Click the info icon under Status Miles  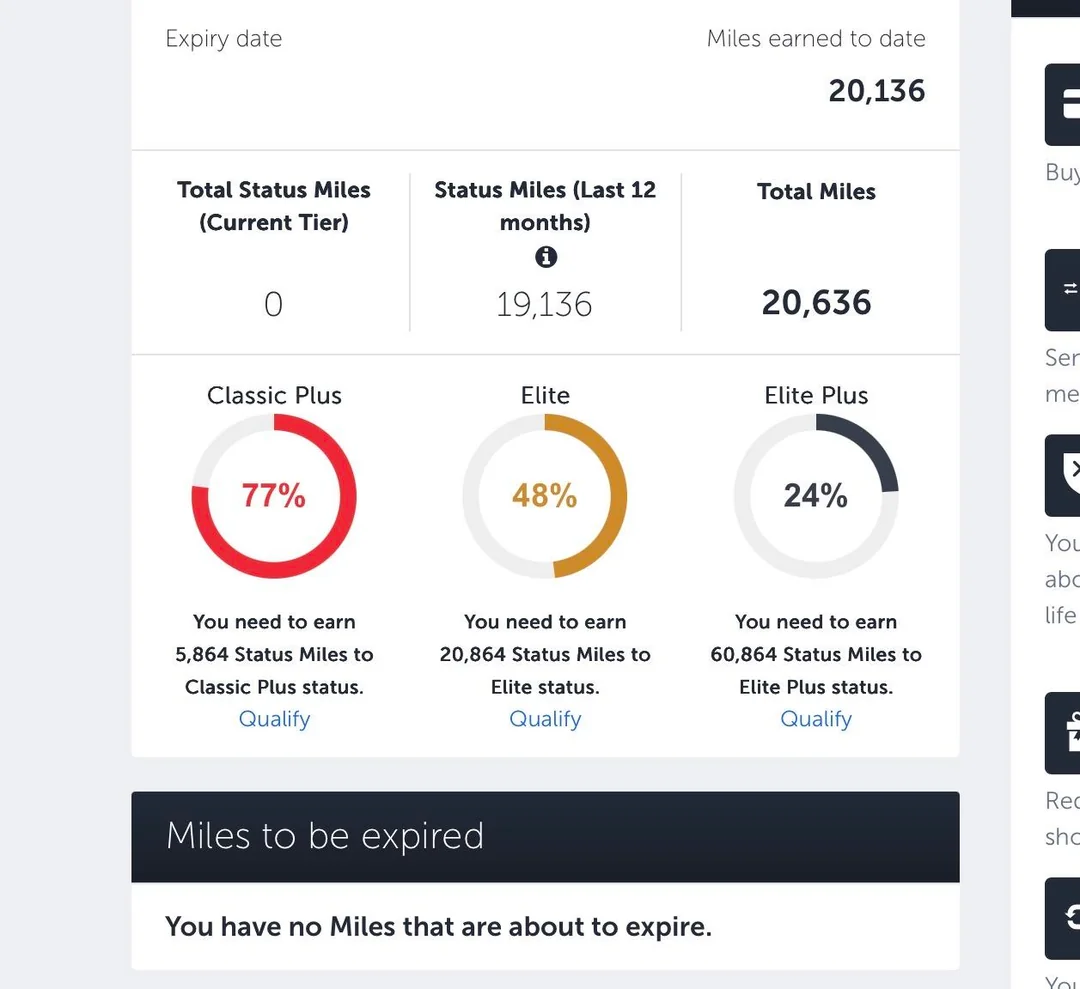545,257
